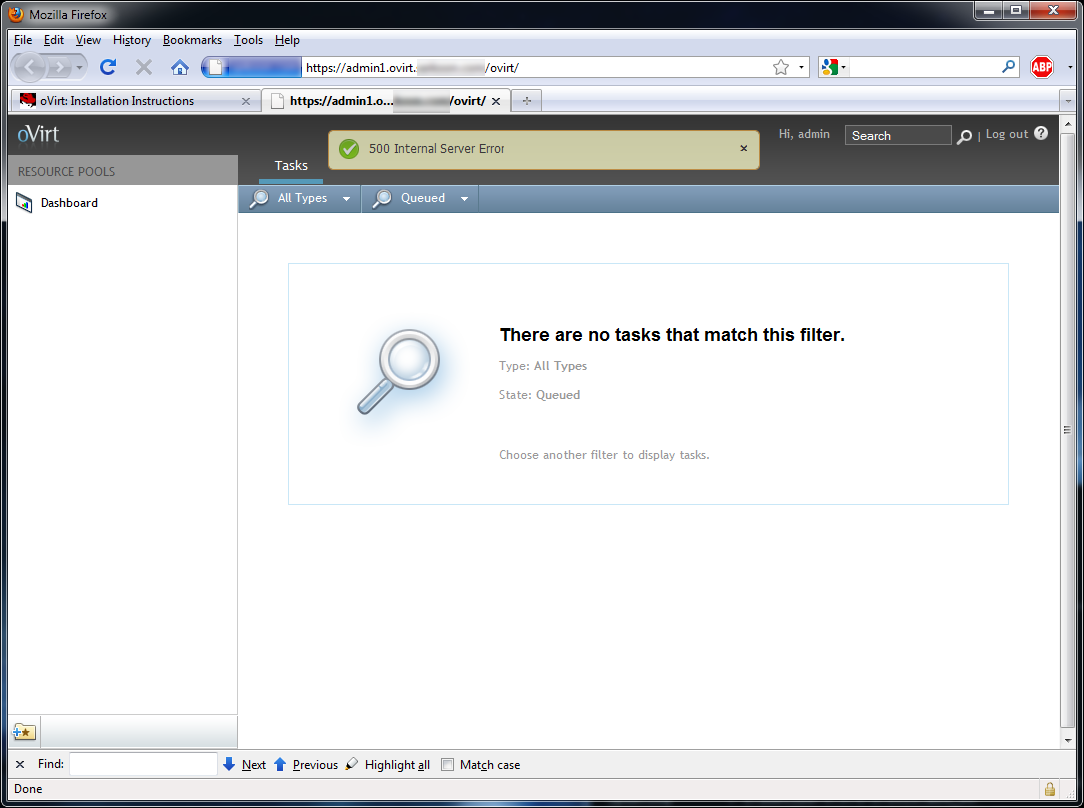Click the bookmark star in the address bar
The width and height of the screenshot is (1084, 808).
(x=780, y=67)
